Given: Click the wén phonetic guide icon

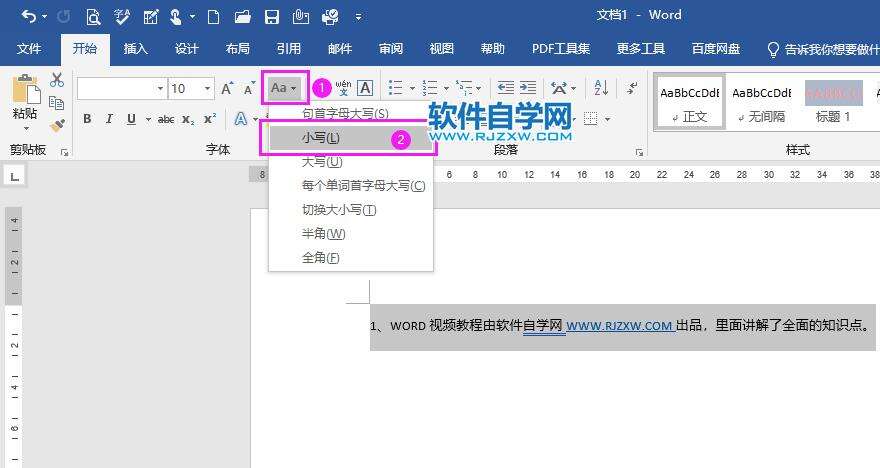Looking at the screenshot, I should point(343,88).
